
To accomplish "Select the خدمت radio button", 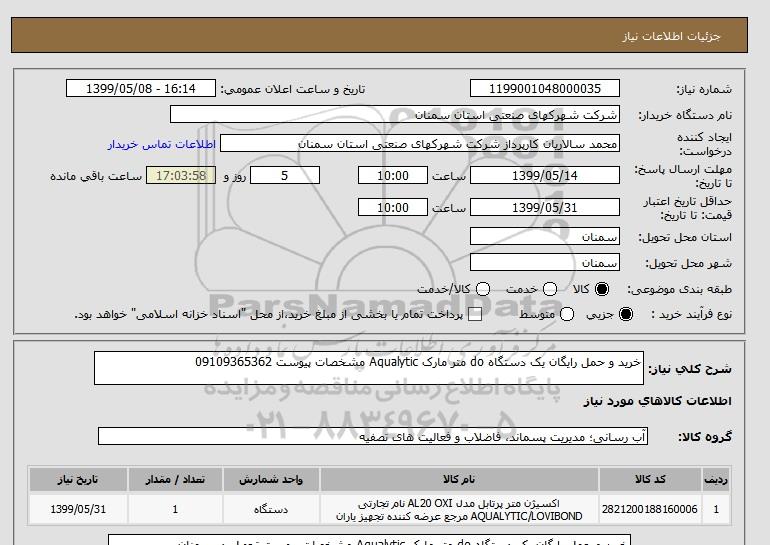I will pos(550,289).
